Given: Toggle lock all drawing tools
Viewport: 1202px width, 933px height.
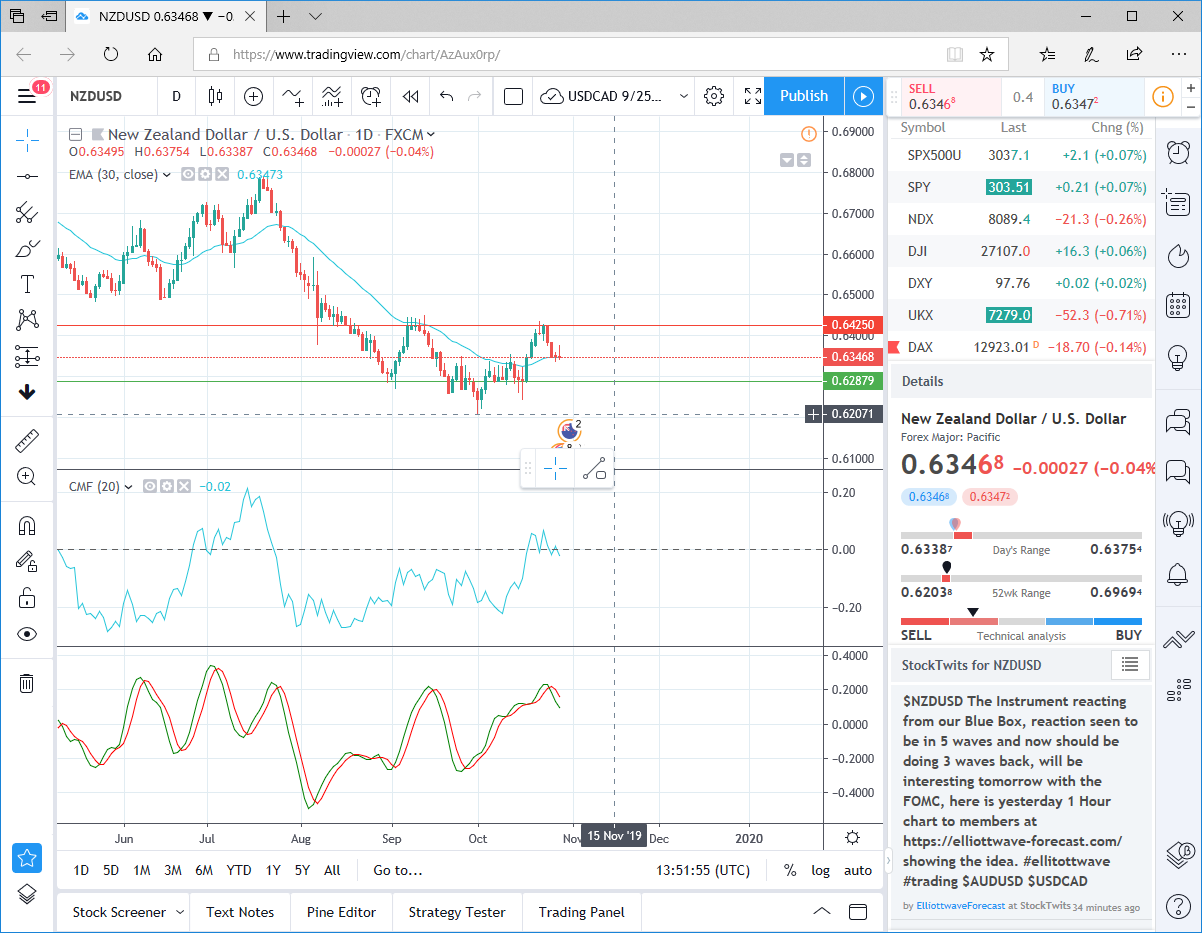Looking at the screenshot, I should pos(27,598).
